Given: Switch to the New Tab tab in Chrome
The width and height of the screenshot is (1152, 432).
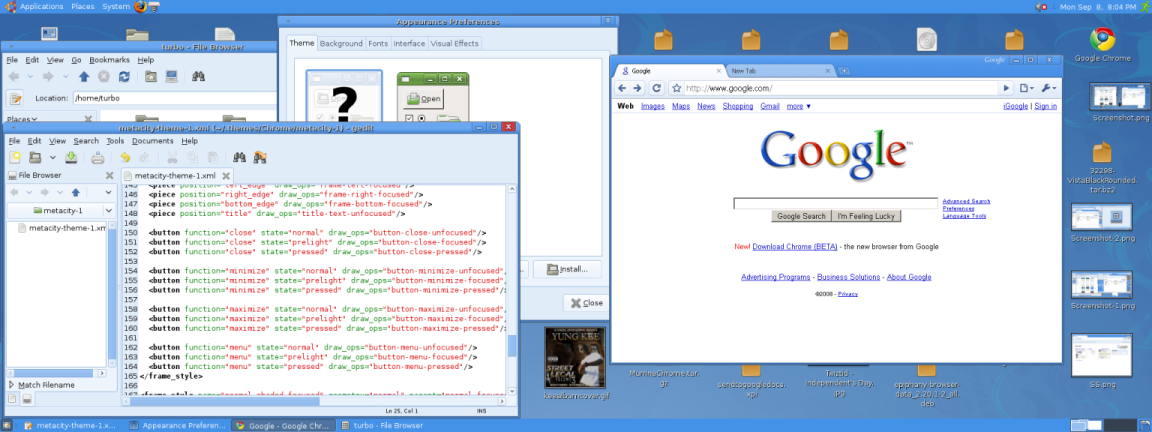Looking at the screenshot, I should tap(778, 71).
